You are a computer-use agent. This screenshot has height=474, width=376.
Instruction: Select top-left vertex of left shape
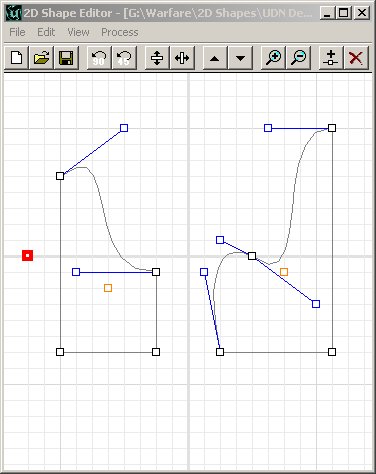[x=60, y=176]
